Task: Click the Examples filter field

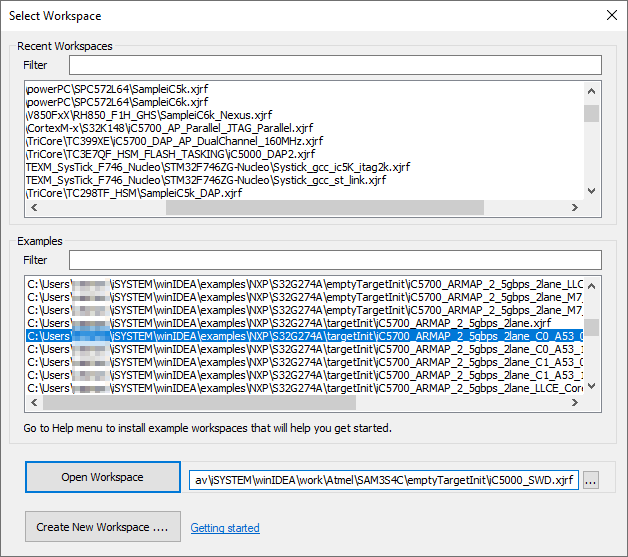Action: tap(335, 260)
